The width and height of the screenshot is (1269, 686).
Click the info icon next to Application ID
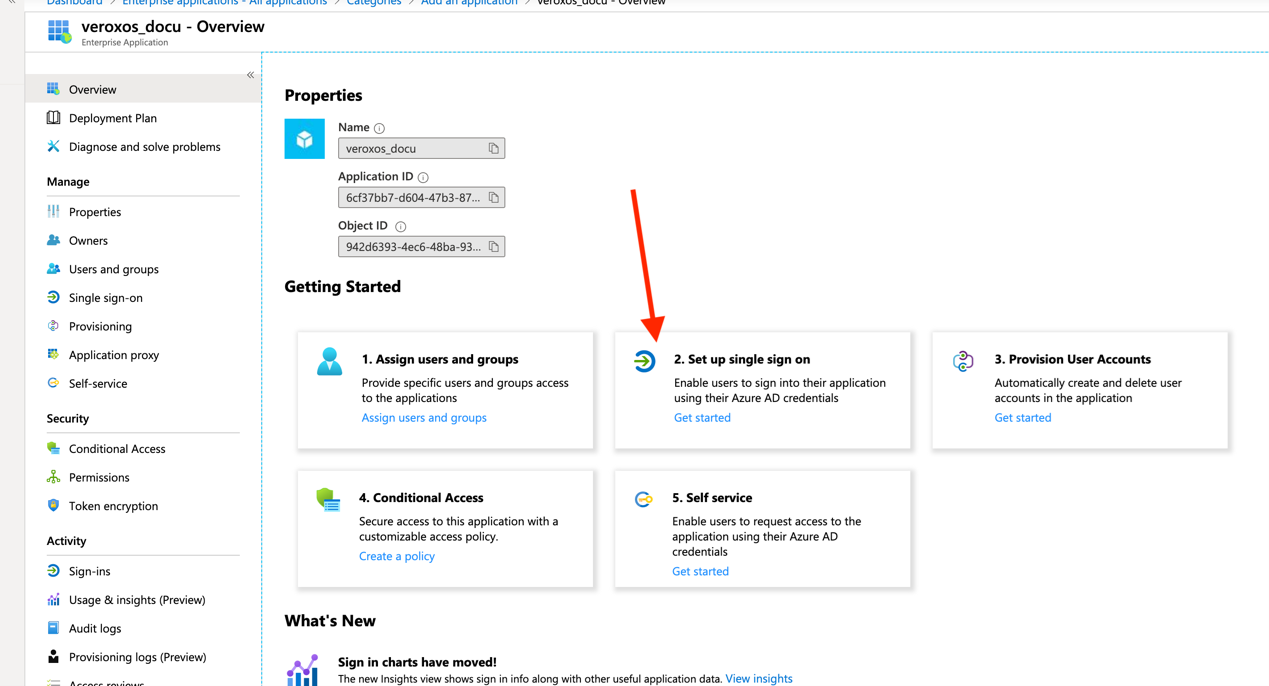pos(423,177)
